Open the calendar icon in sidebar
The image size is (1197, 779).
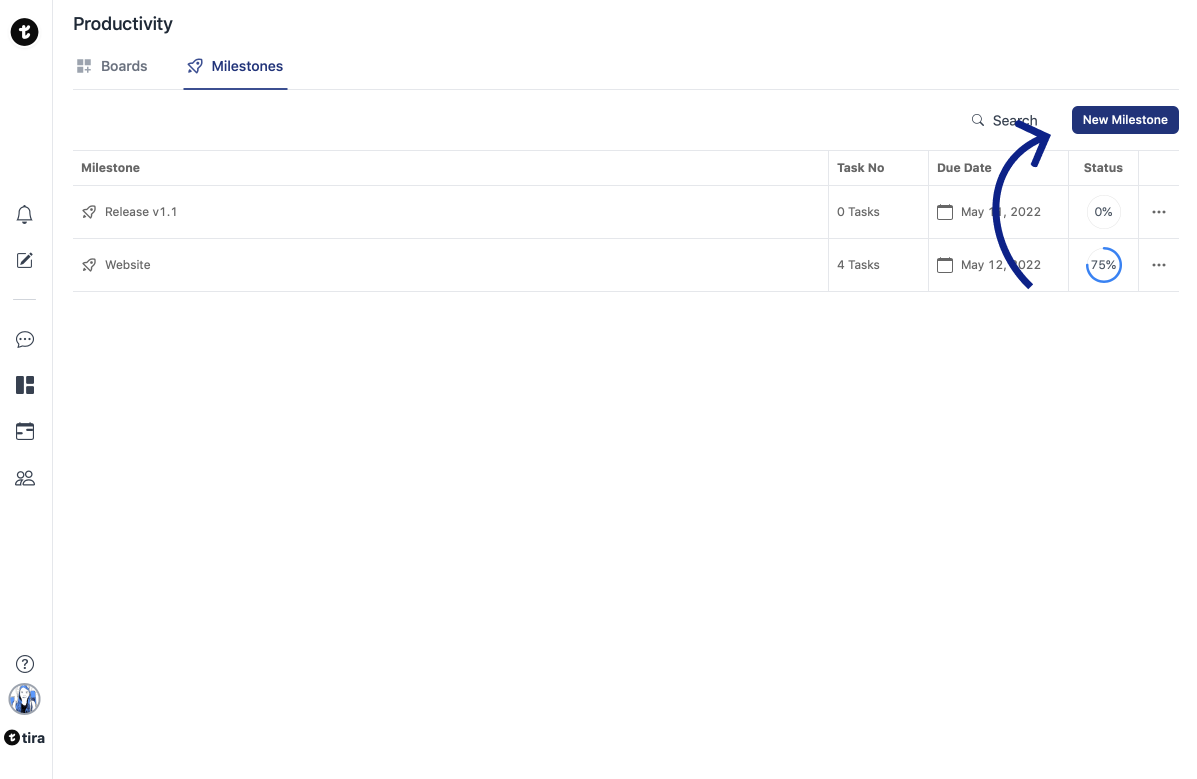[x=25, y=432]
